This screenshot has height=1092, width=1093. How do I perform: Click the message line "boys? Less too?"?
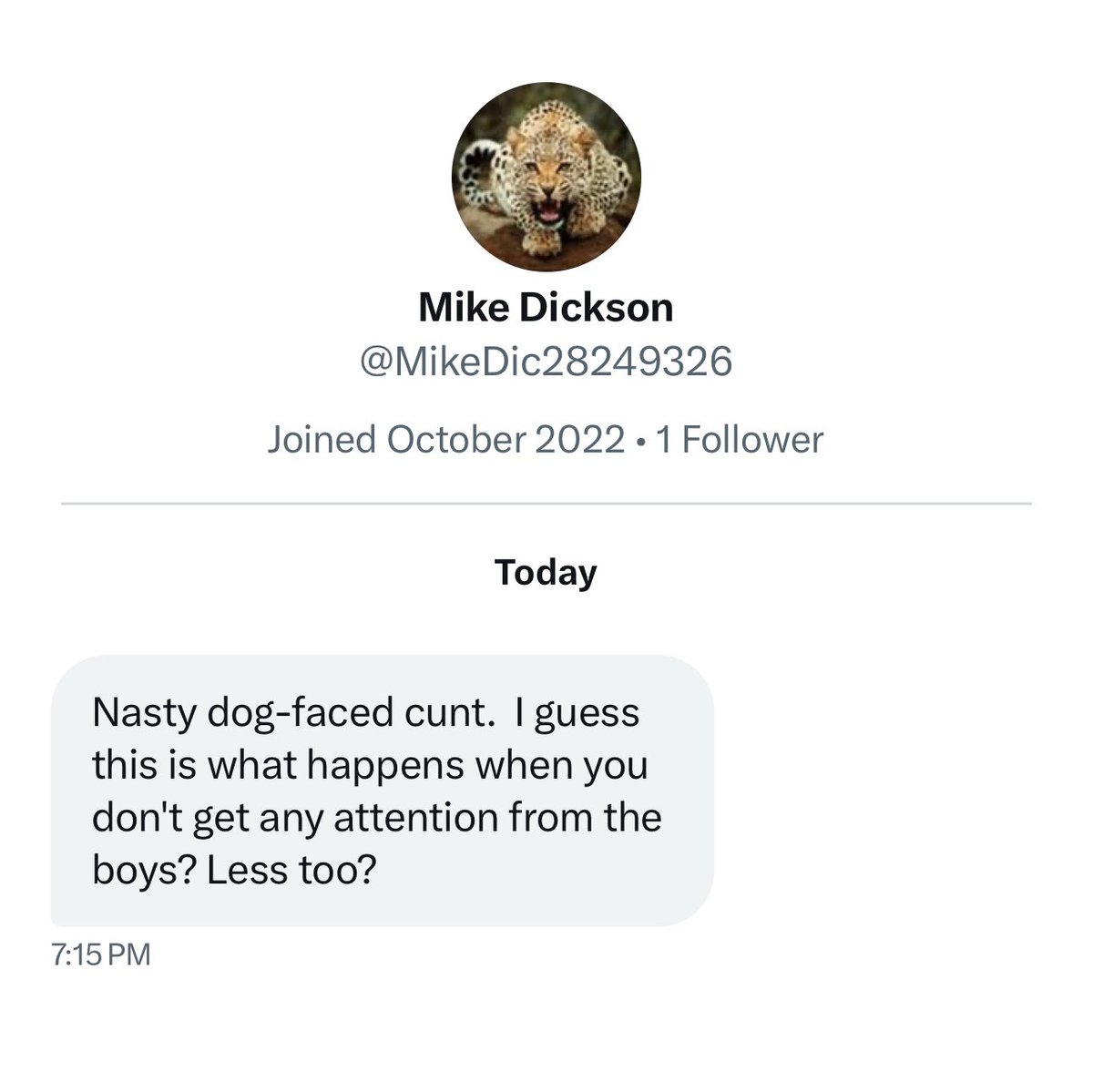234,870
